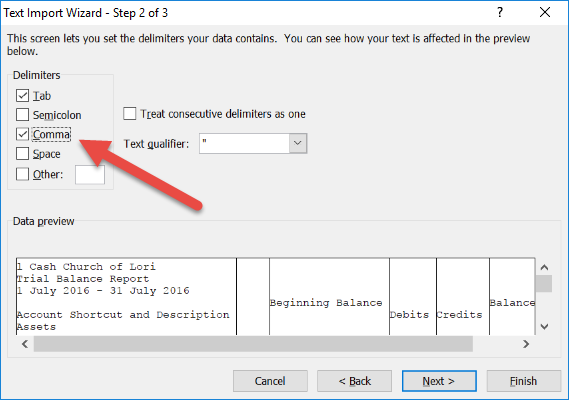Open the Text qualifier dropdown arrow
Viewport: 569px width, 400px height.
pos(298,143)
